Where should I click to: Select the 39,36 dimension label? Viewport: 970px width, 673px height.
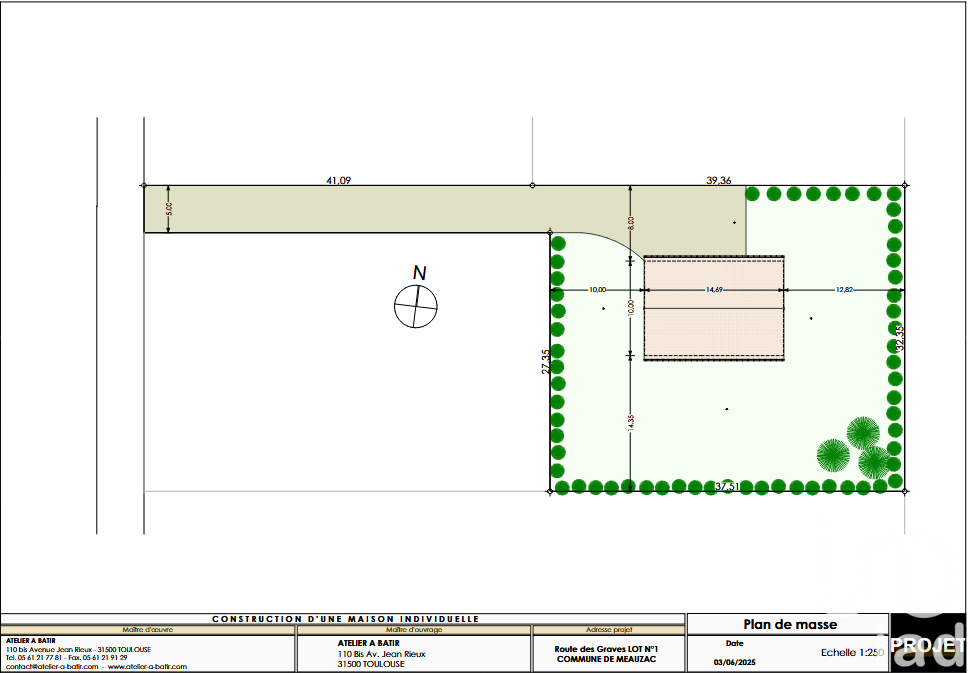pos(718,181)
